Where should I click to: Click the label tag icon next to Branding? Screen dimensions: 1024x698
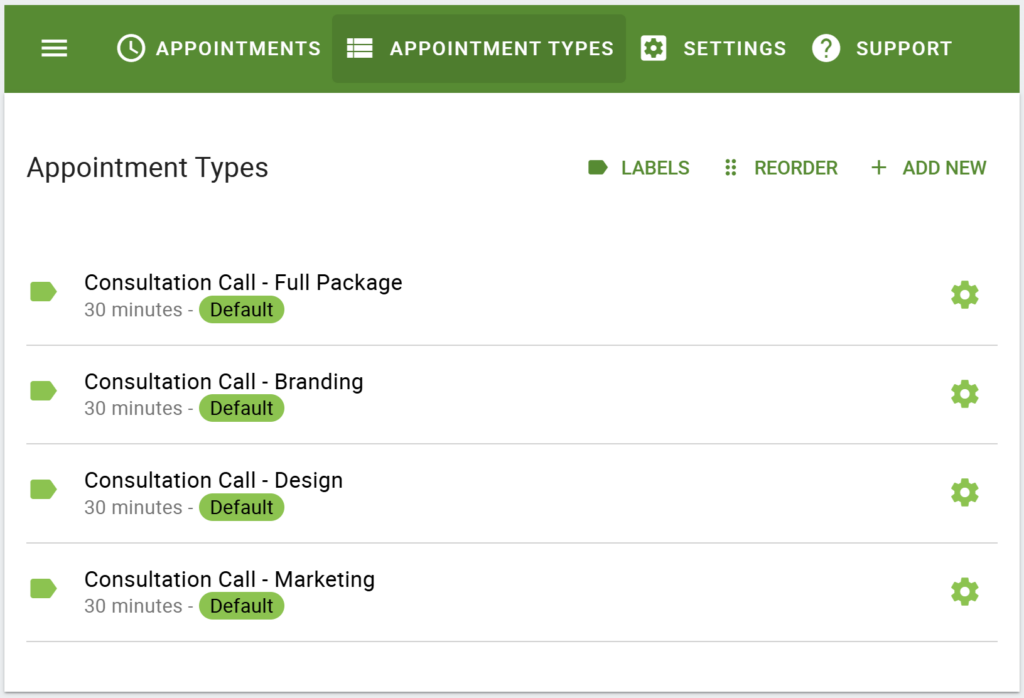[43, 390]
